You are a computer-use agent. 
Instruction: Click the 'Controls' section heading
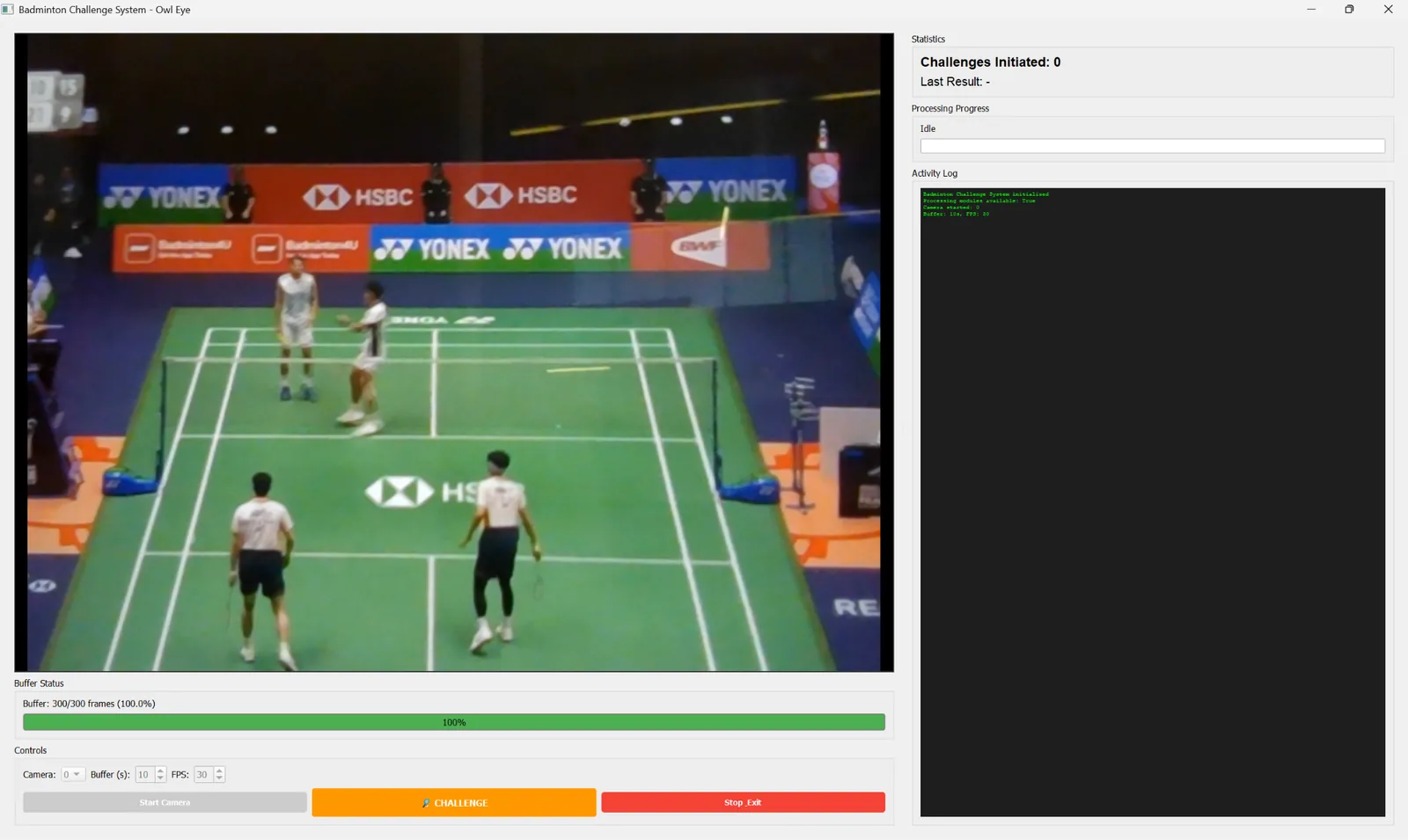31,750
